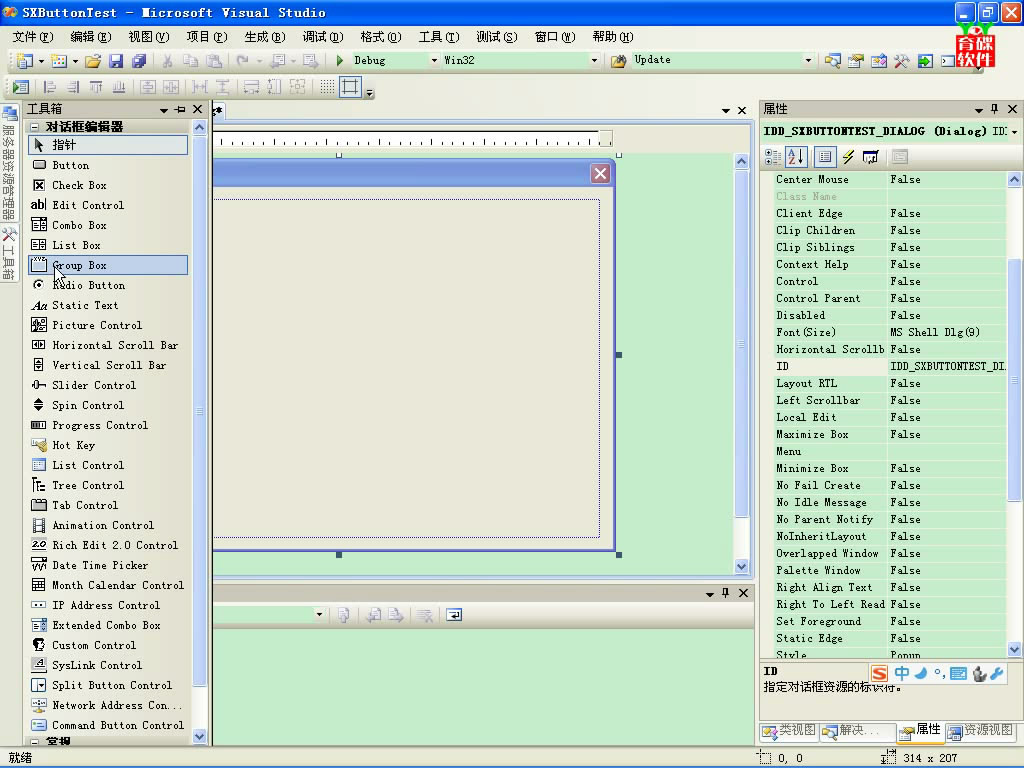Open the New Project icon's dropdown arrow
Image resolution: width=1024 pixels, height=768 pixels.
[x=41, y=61]
